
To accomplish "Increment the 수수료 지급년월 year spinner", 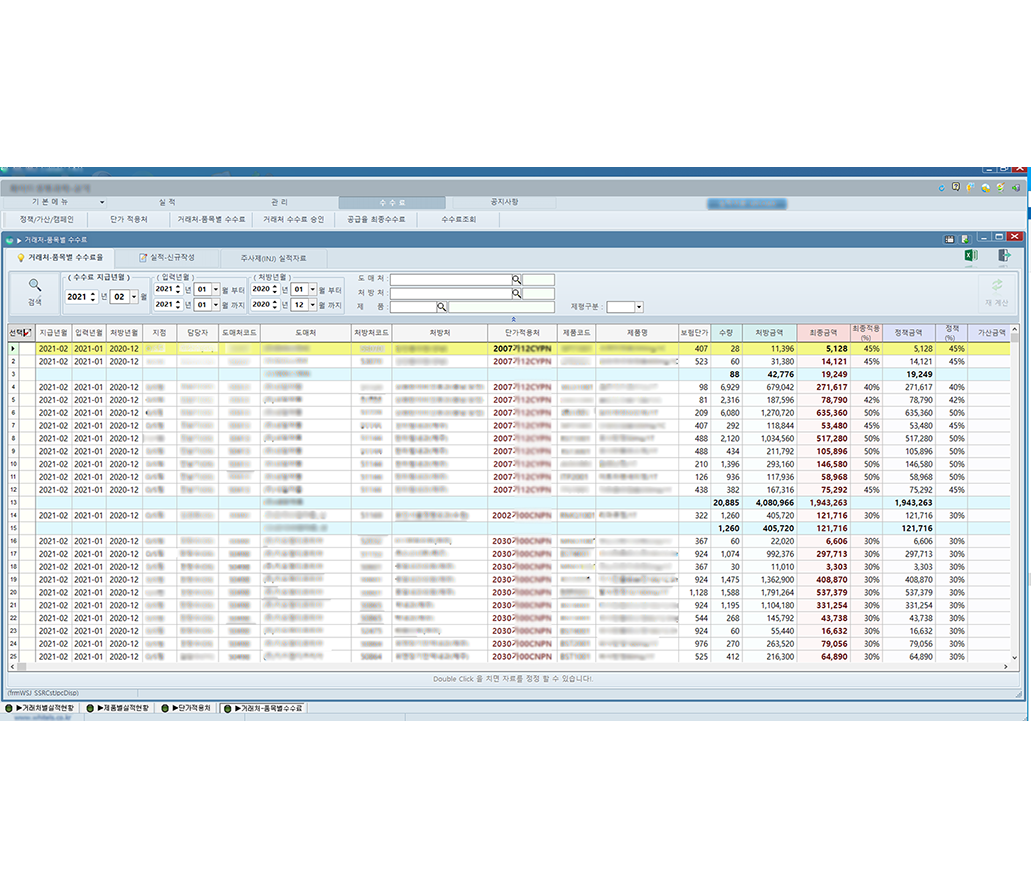I will tap(93, 293).
